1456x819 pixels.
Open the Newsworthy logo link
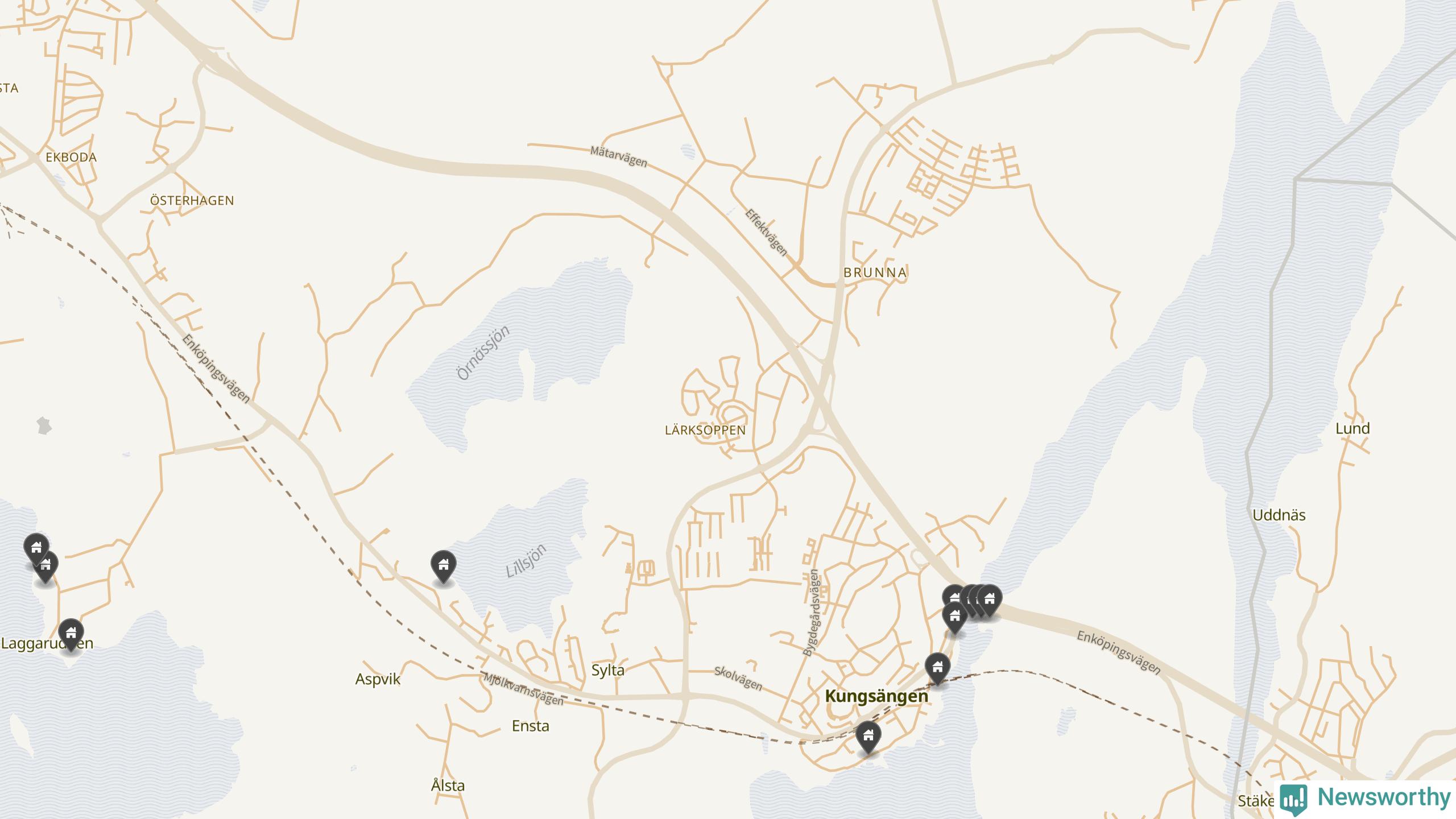(x=1366, y=798)
